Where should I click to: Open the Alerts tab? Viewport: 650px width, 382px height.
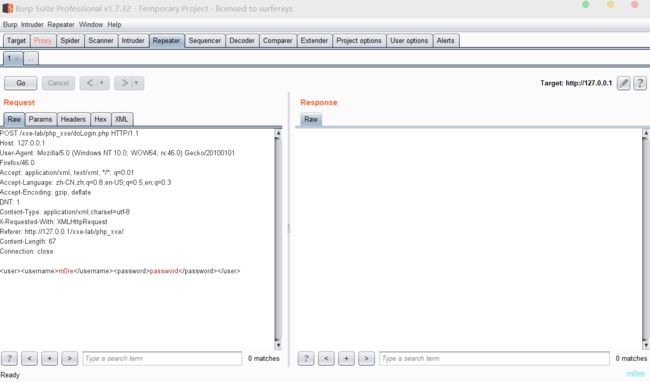coord(446,41)
